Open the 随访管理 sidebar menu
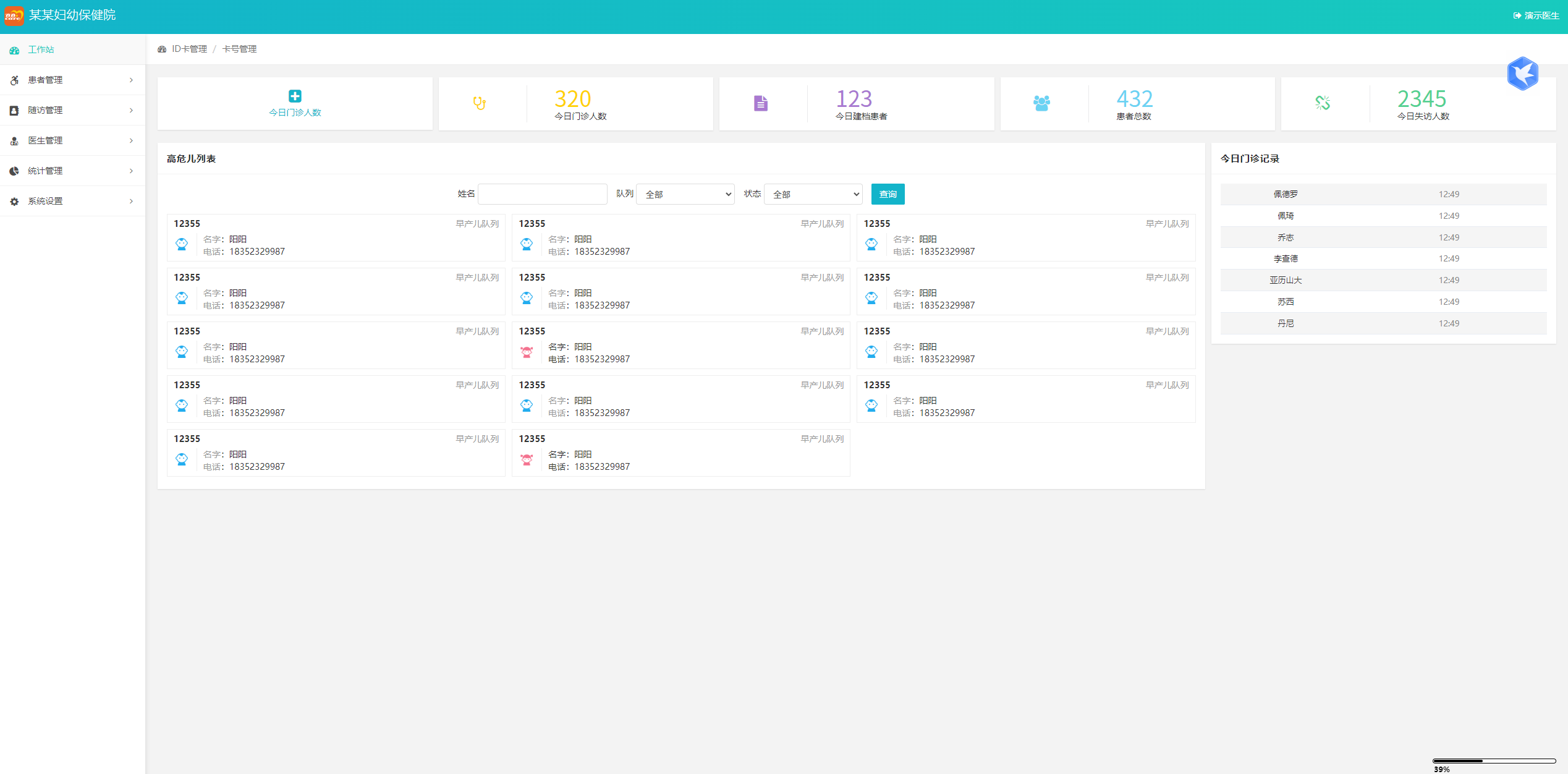The image size is (1568, 774). click(x=72, y=110)
